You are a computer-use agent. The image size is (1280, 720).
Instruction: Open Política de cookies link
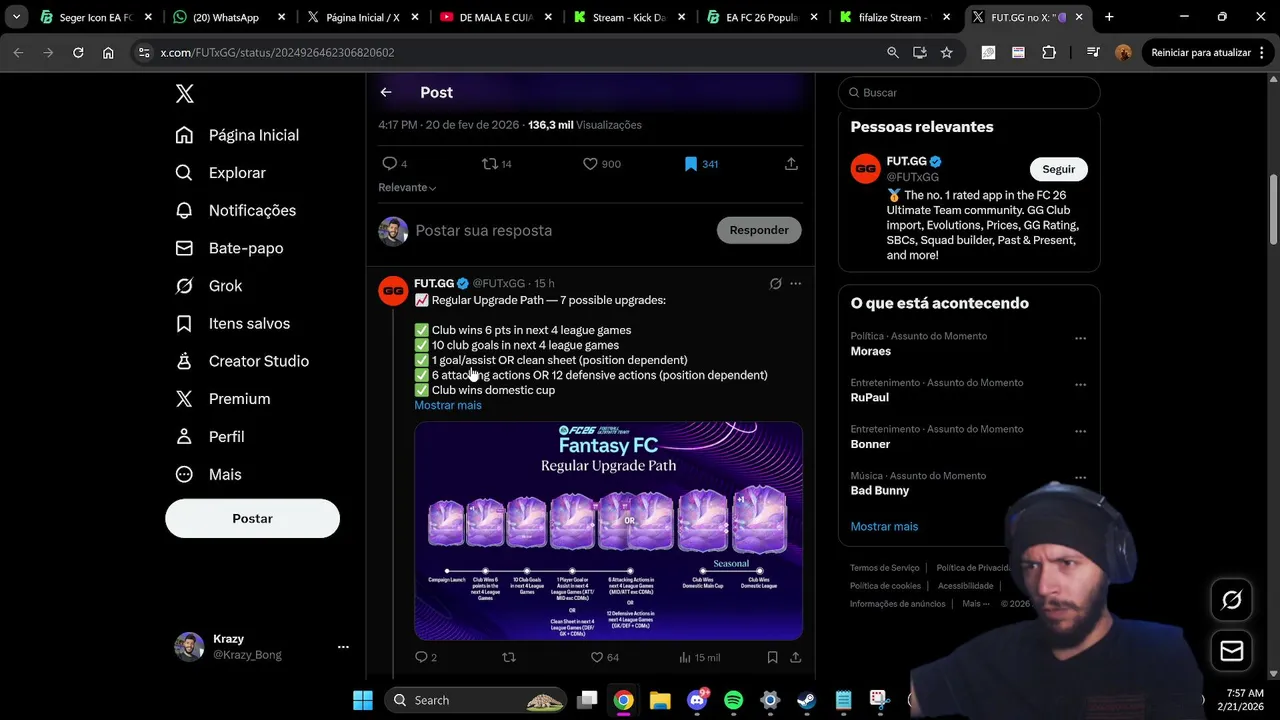pos(885,586)
